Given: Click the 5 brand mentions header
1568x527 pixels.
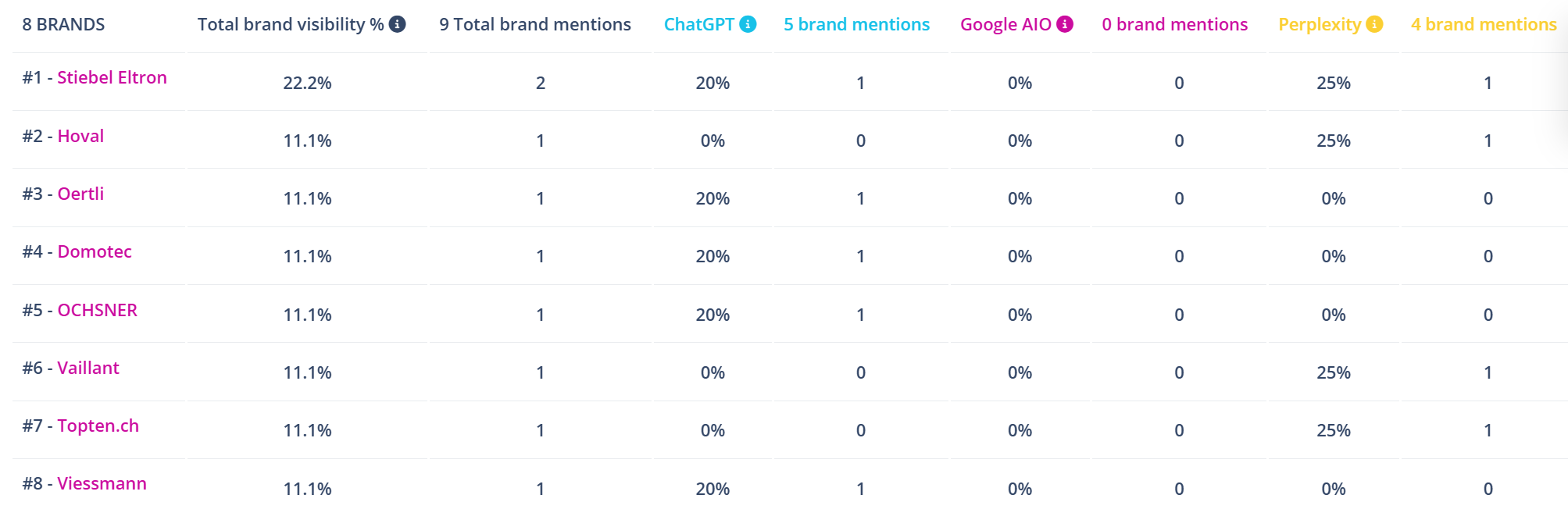Looking at the screenshot, I should (856, 24).
